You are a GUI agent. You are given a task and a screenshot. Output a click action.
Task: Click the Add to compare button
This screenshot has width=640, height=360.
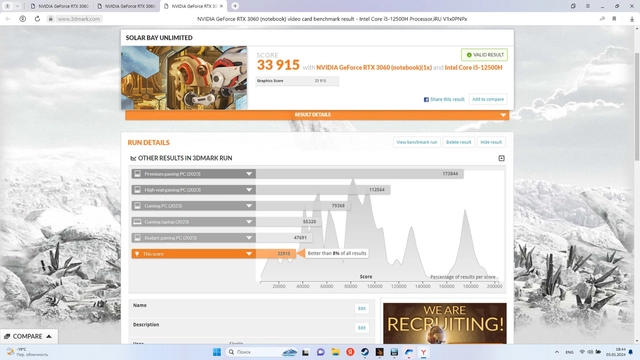488,99
